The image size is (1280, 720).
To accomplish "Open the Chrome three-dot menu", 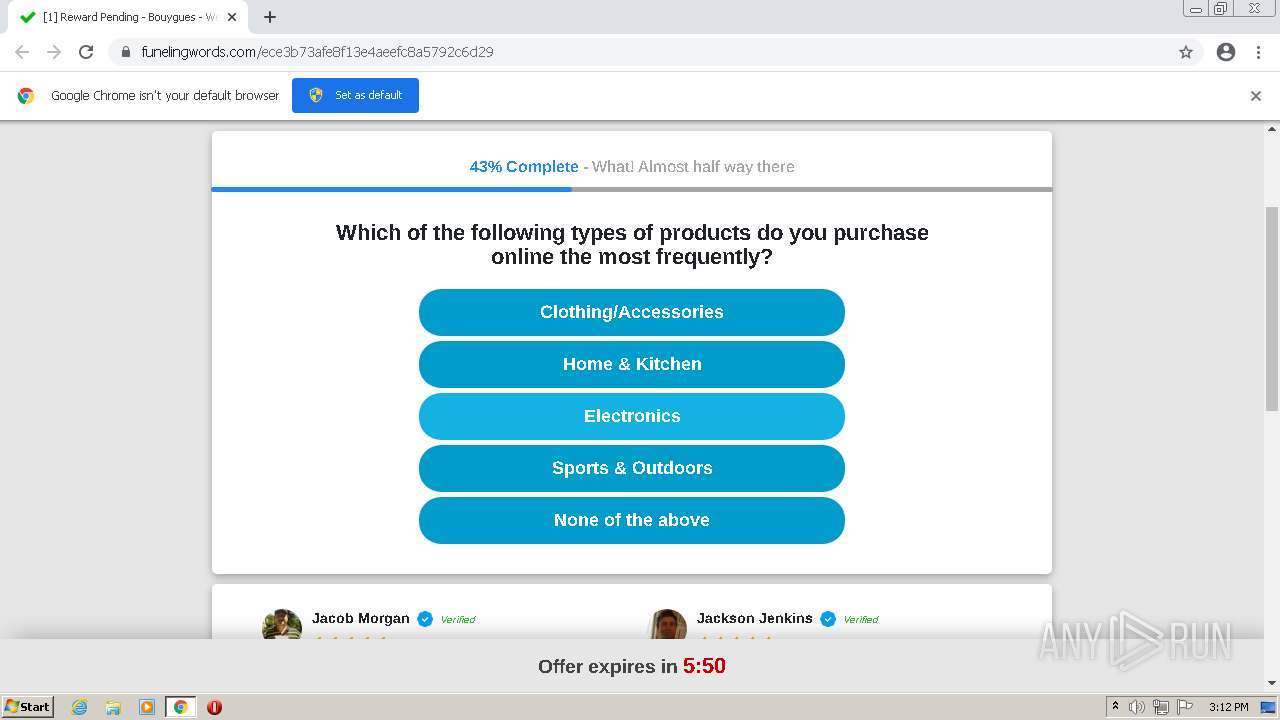I will click(1259, 52).
